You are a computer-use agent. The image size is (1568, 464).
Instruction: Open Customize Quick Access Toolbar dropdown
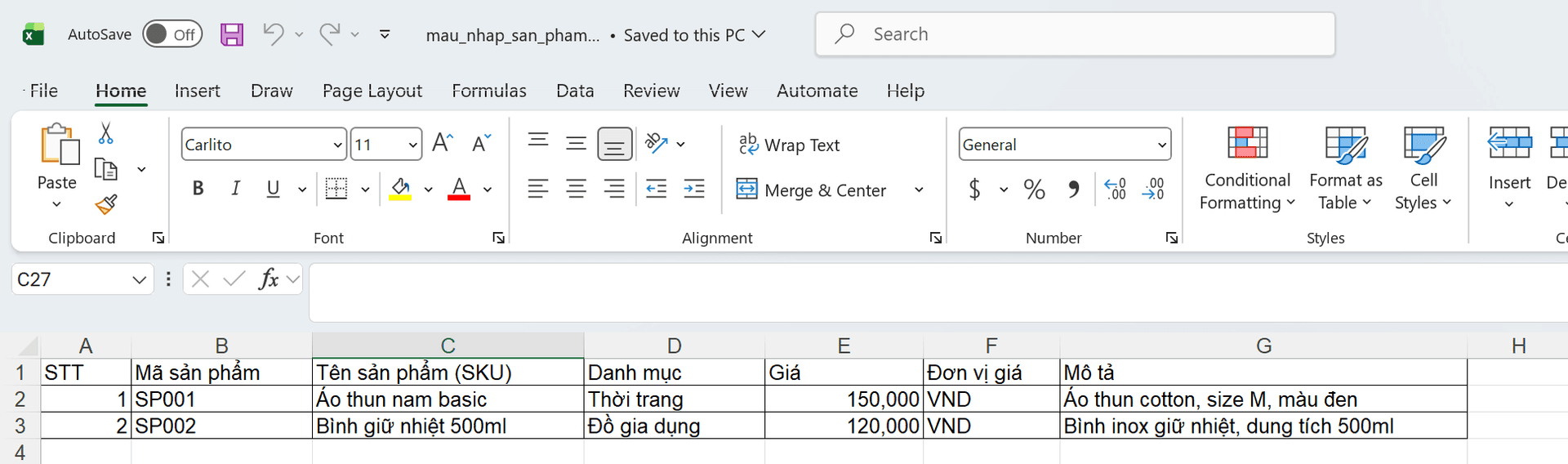[x=385, y=34]
